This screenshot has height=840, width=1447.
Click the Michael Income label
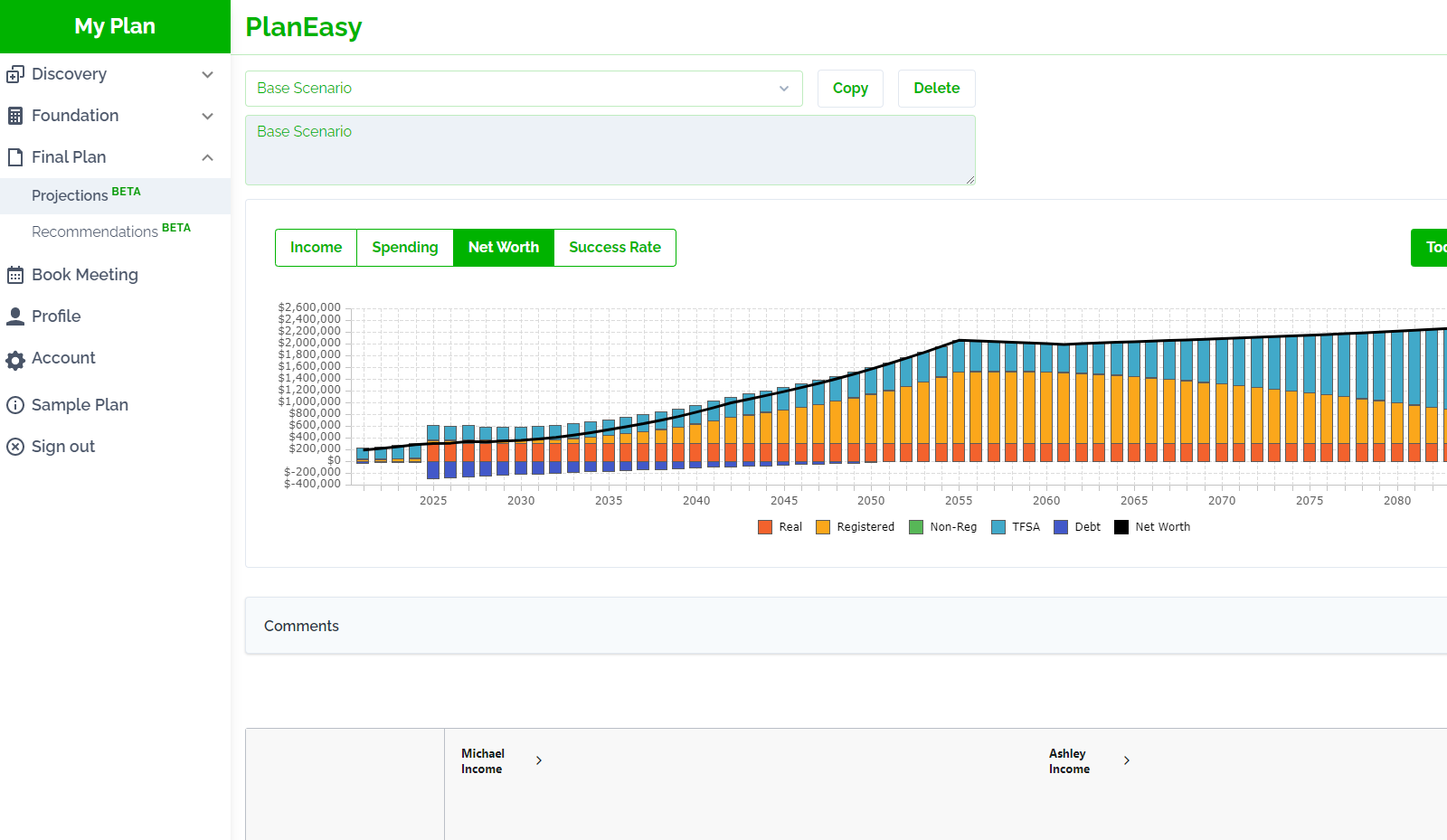[x=483, y=761]
